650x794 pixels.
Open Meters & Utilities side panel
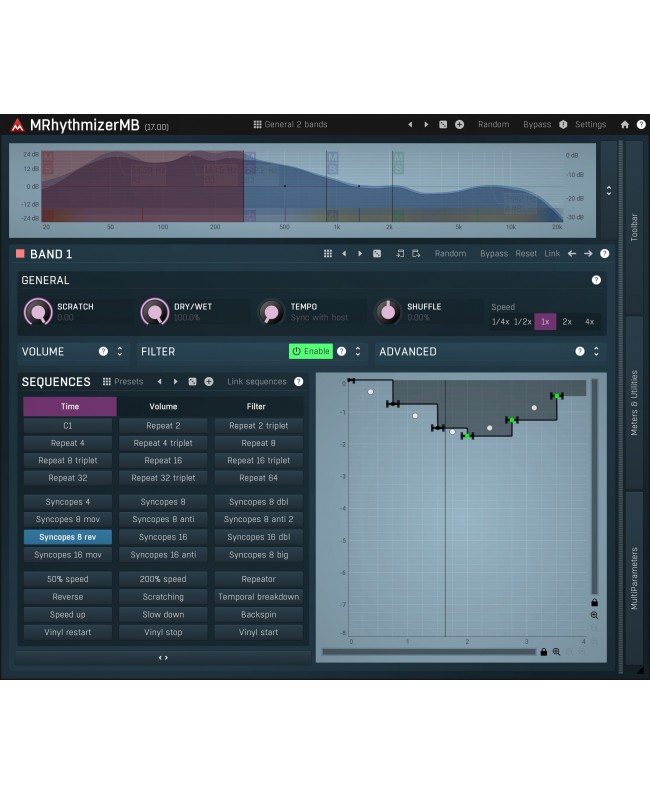[634, 403]
